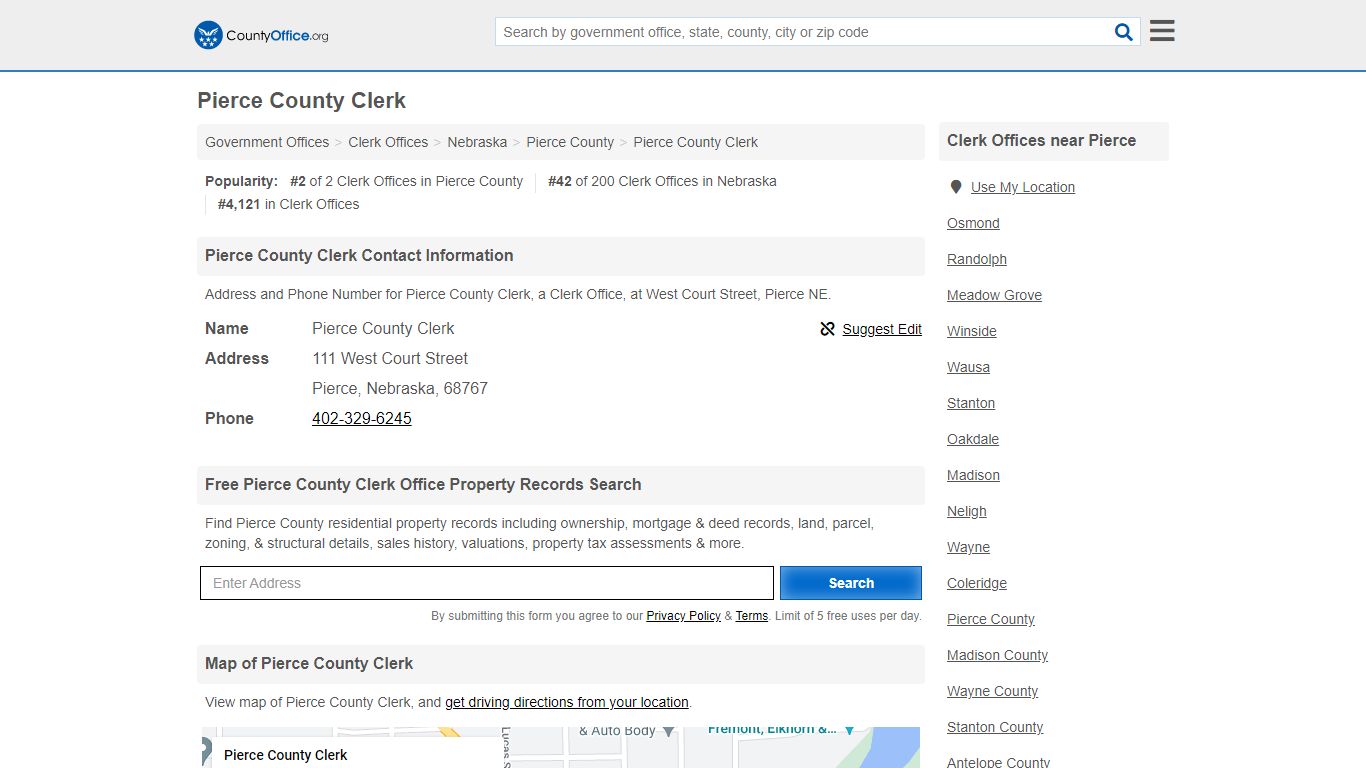The image size is (1366, 768).
Task: Click get driving directions link
Action: (x=567, y=702)
